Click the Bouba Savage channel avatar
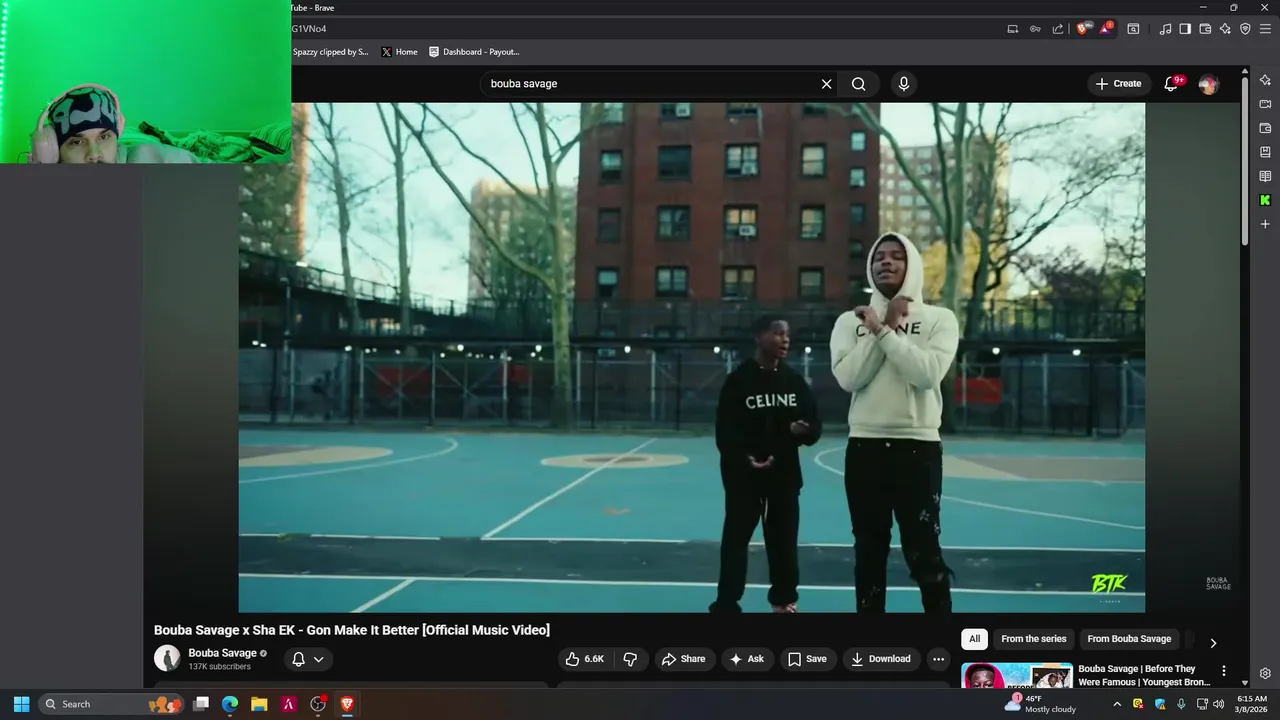 (x=167, y=658)
